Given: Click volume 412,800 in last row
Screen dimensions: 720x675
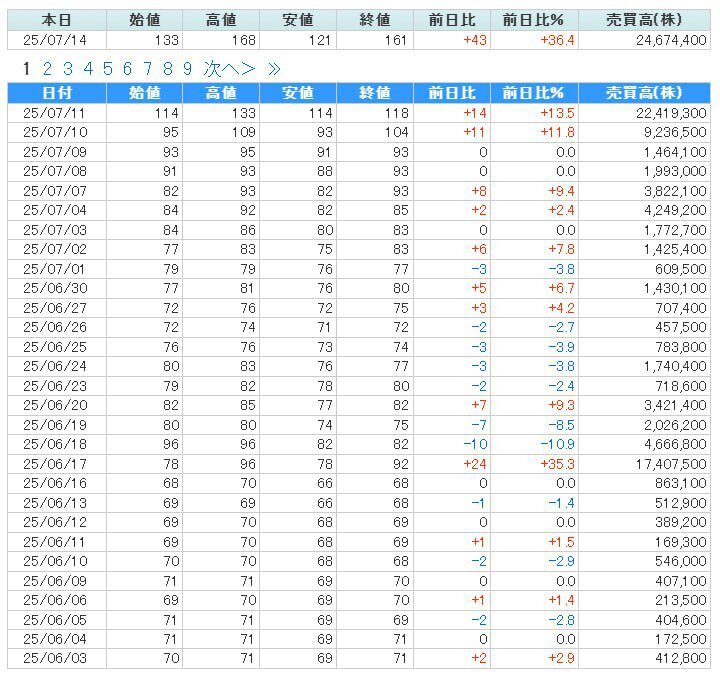Looking at the screenshot, I should (681, 658).
